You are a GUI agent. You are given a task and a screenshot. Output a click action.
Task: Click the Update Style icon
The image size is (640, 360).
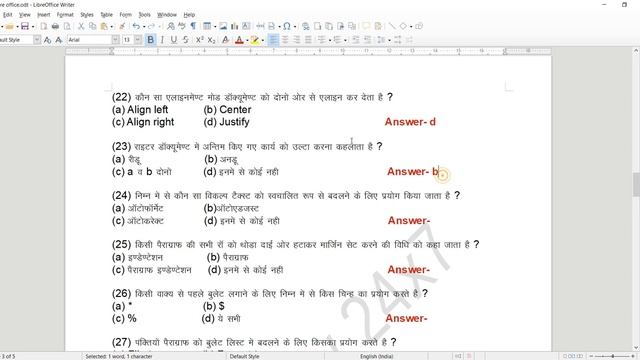click(47, 40)
